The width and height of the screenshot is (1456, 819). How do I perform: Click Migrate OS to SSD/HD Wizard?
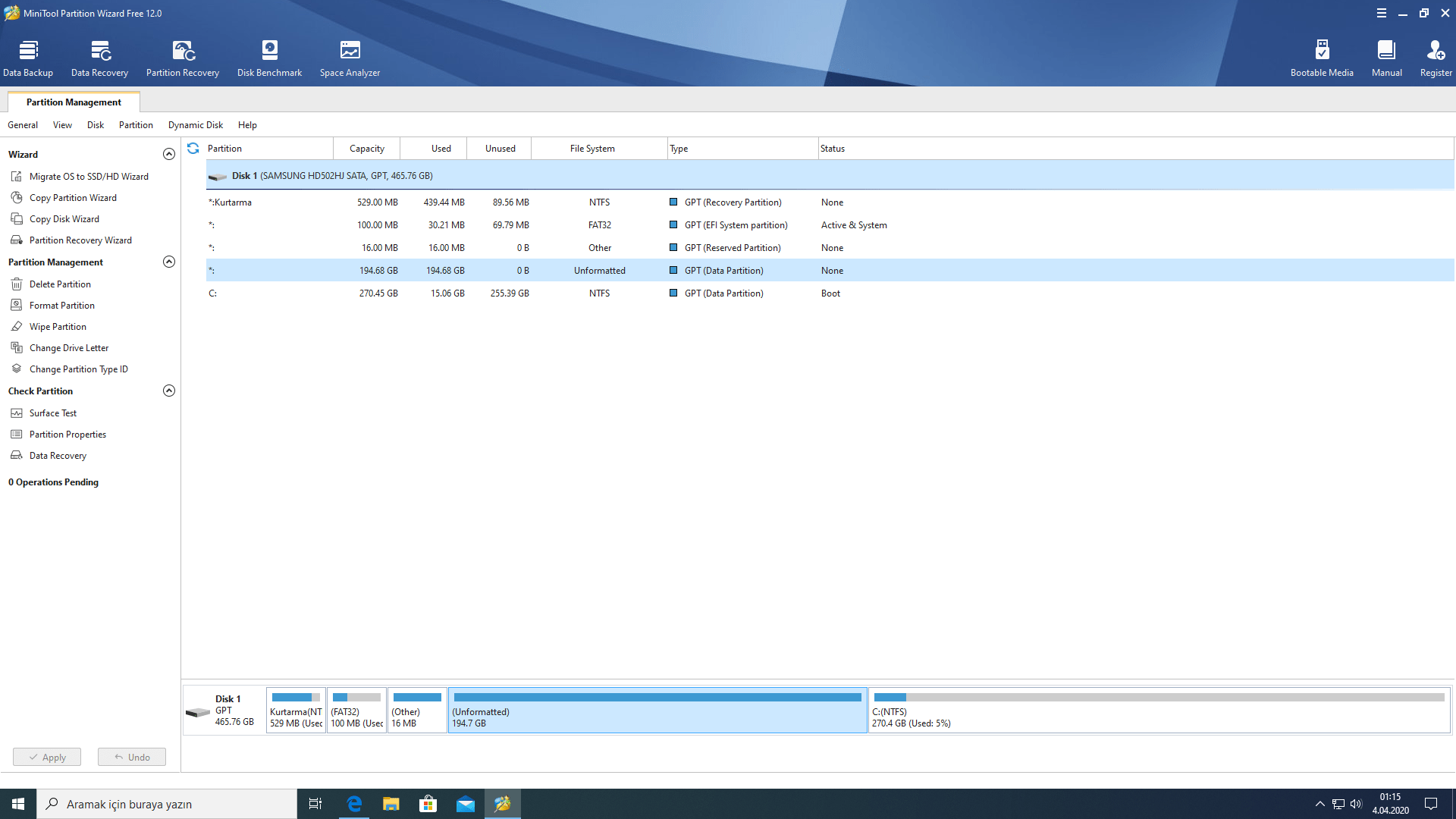point(89,177)
